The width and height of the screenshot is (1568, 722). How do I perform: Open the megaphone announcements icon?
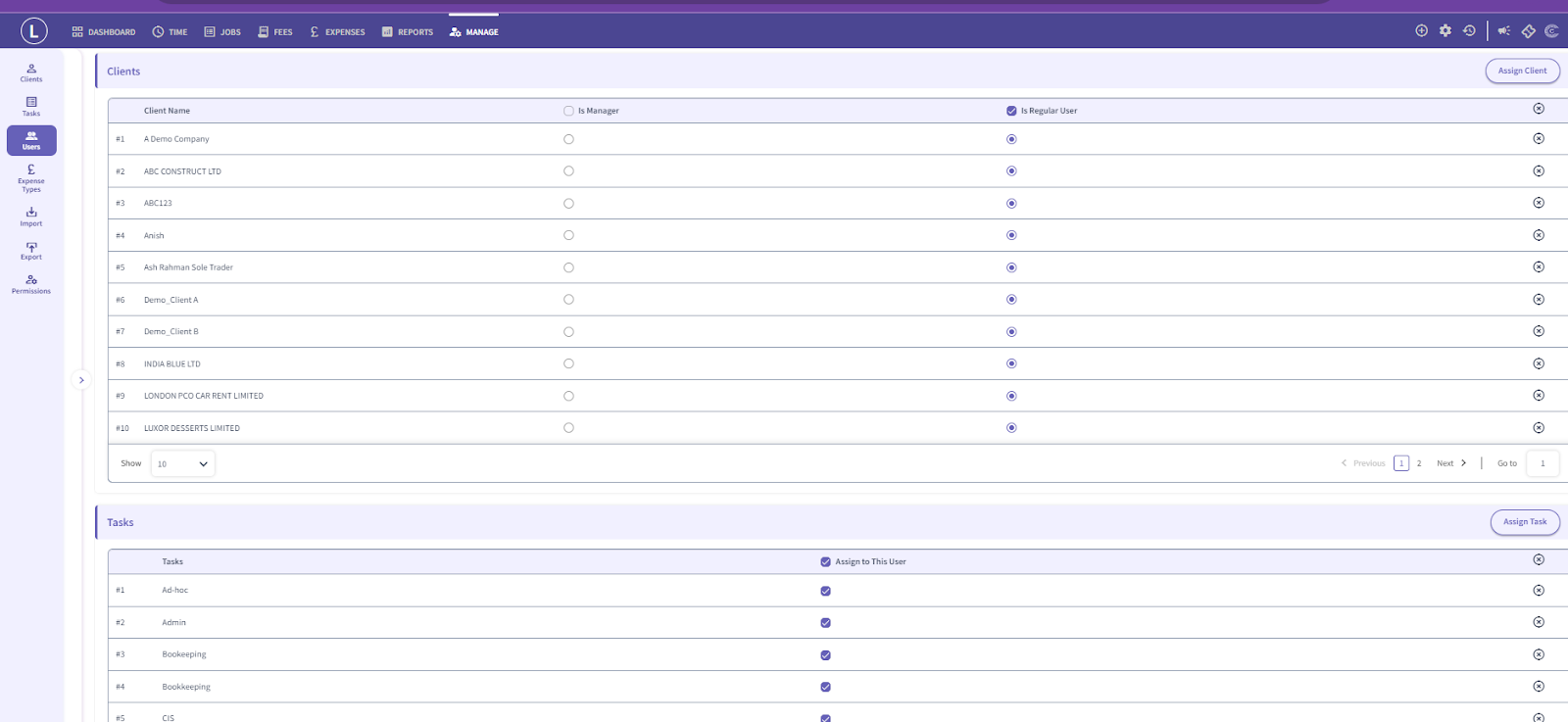pos(1504,31)
